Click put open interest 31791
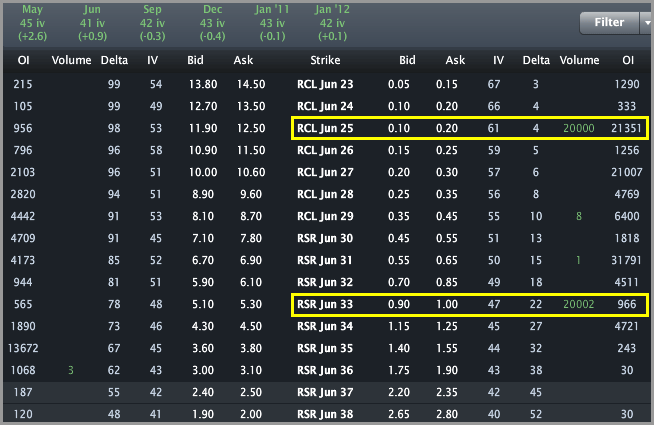Screen dimensions: 654x425 (x=626, y=260)
